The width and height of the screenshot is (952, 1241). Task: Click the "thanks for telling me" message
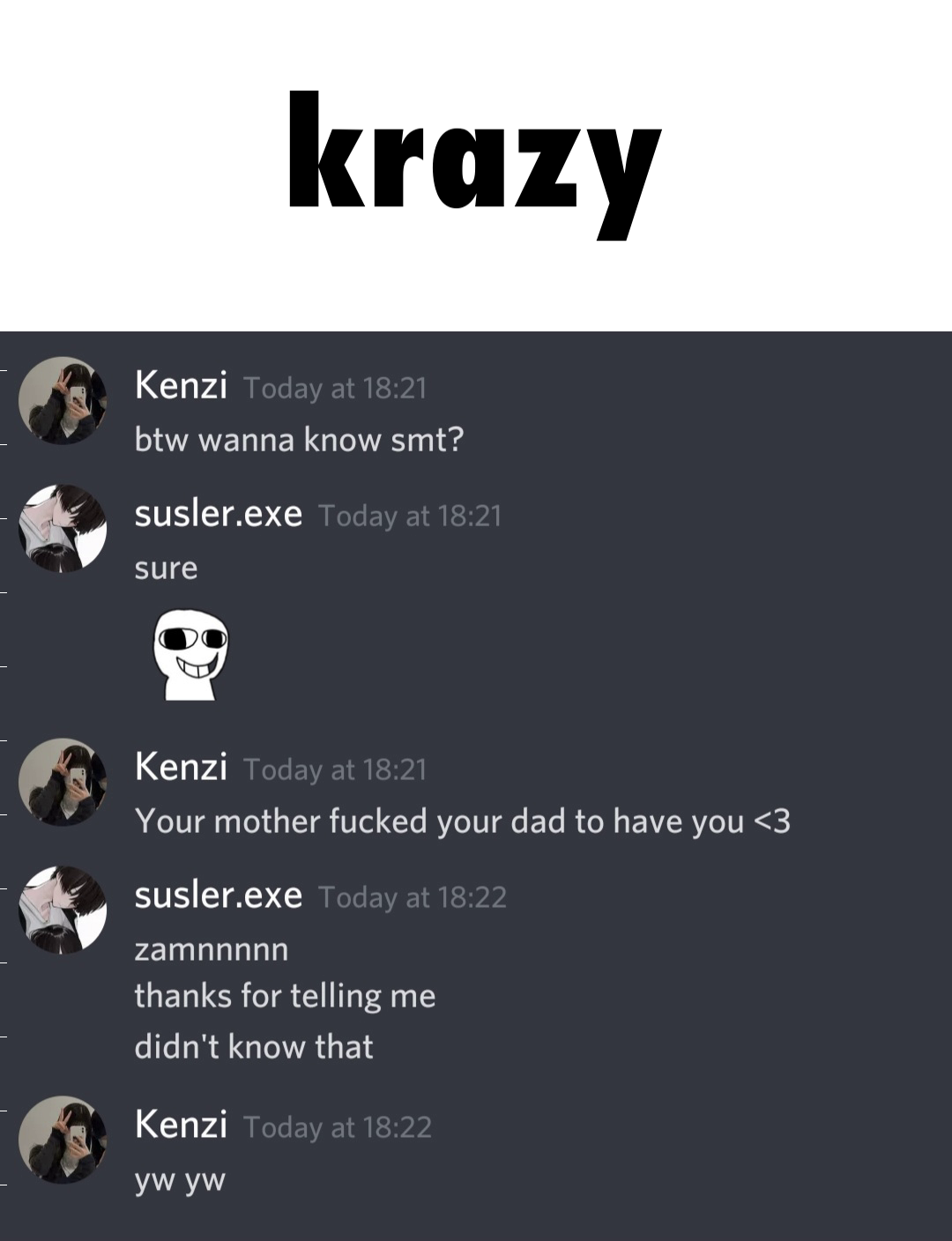click(x=285, y=996)
